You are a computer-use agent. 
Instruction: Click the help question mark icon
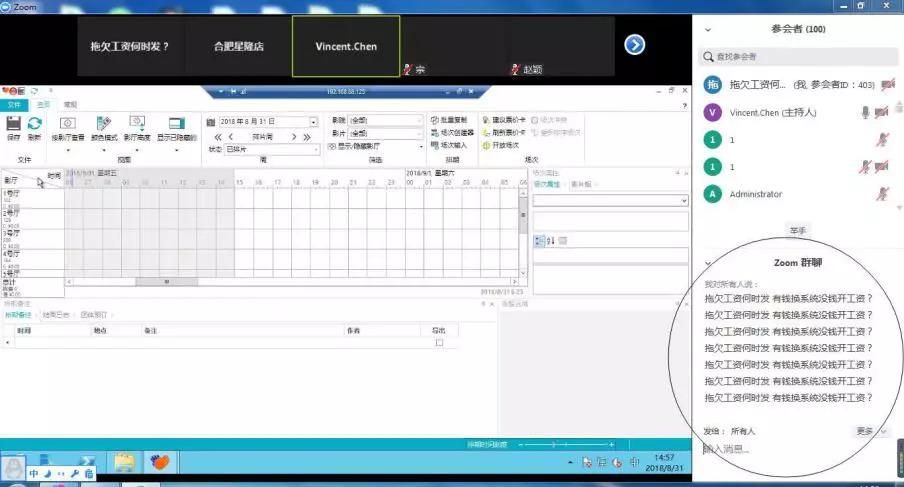click(684, 105)
